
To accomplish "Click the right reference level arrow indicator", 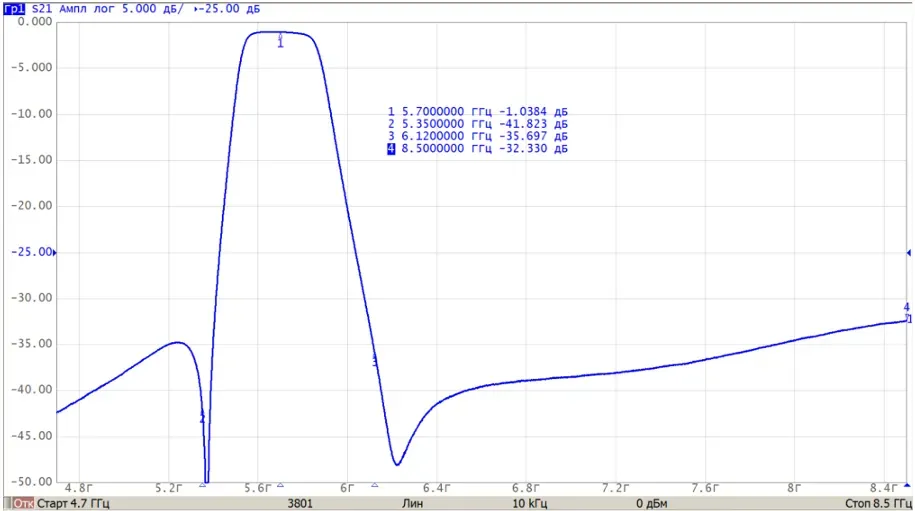I will click(909, 253).
